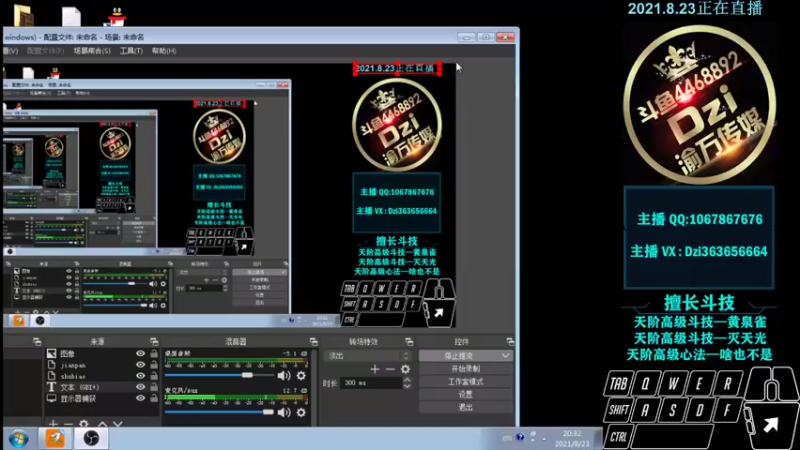The height and width of the screenshot is (450, 800).
Task: Open the QQ penguin desktop icon
Action: tap(117, 16)
